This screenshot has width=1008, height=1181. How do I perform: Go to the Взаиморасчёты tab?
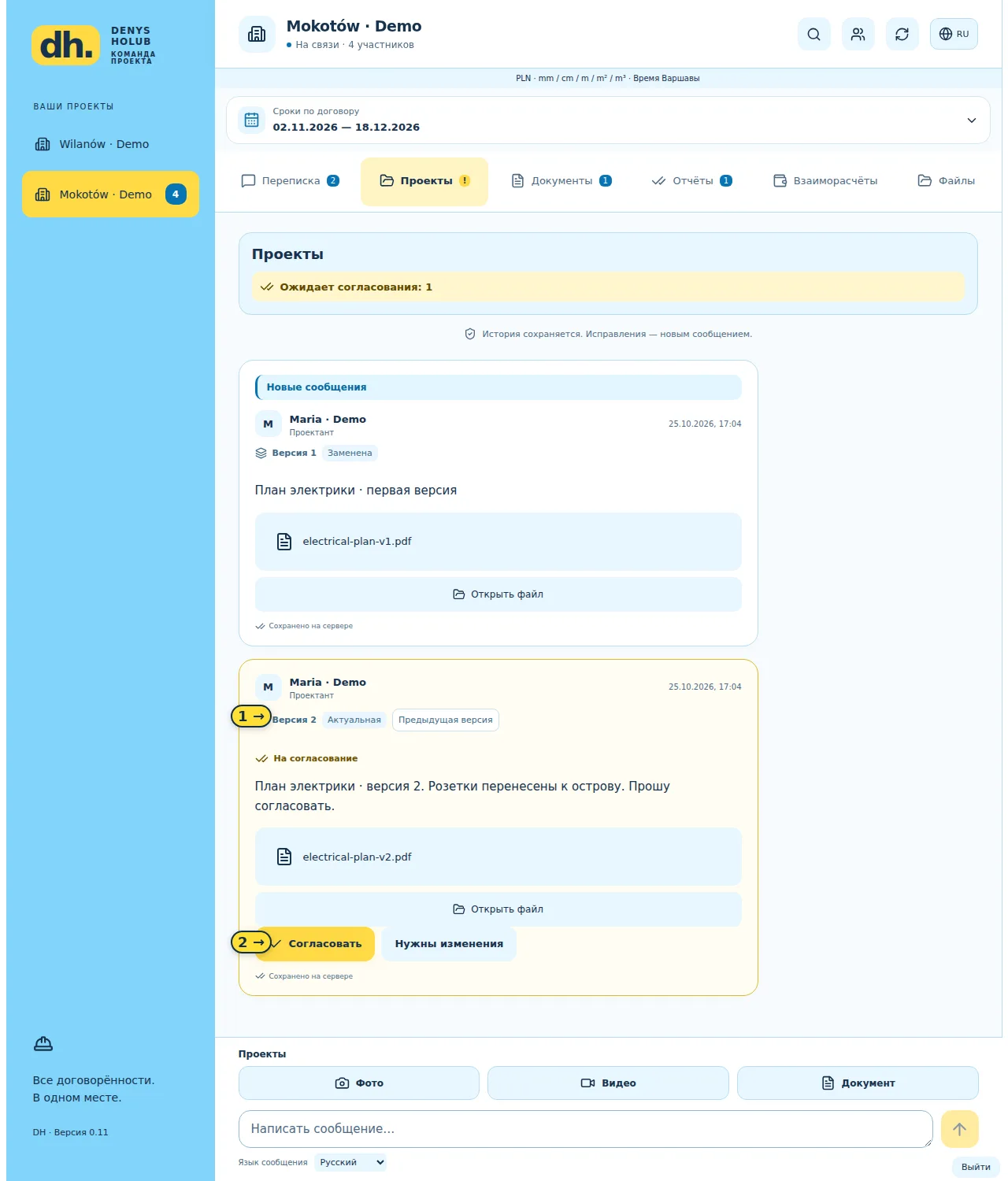tap(825, 181)
